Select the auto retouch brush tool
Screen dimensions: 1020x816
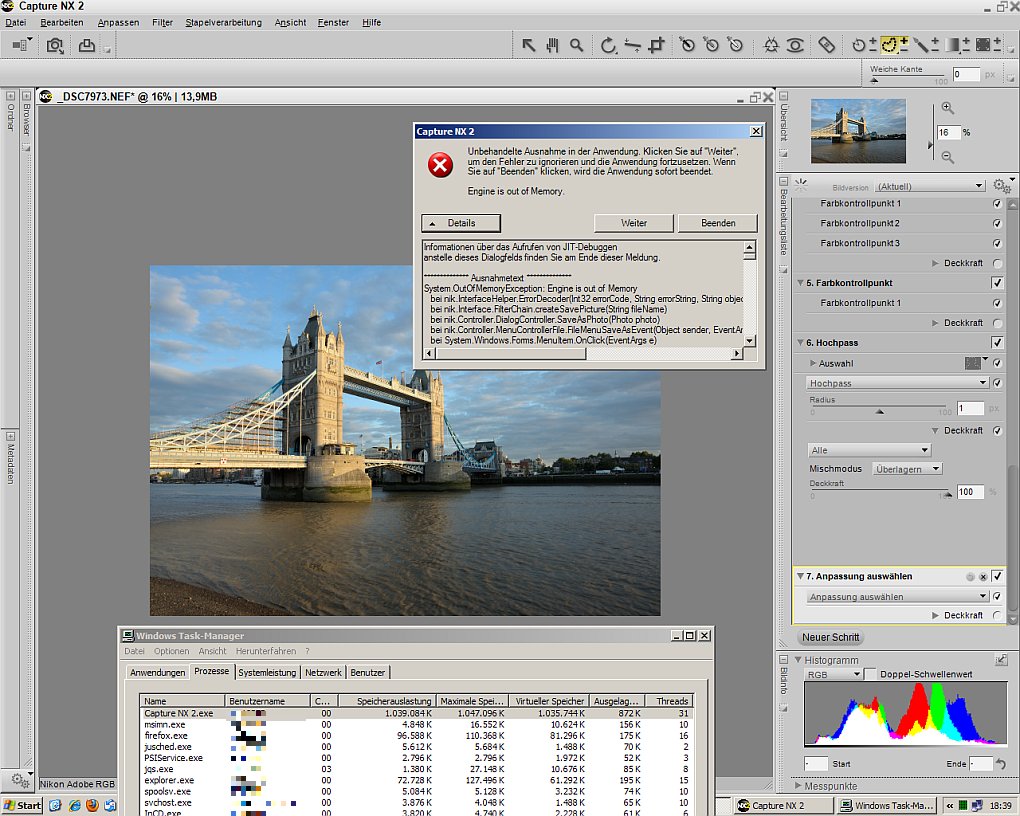pos(826,45)
